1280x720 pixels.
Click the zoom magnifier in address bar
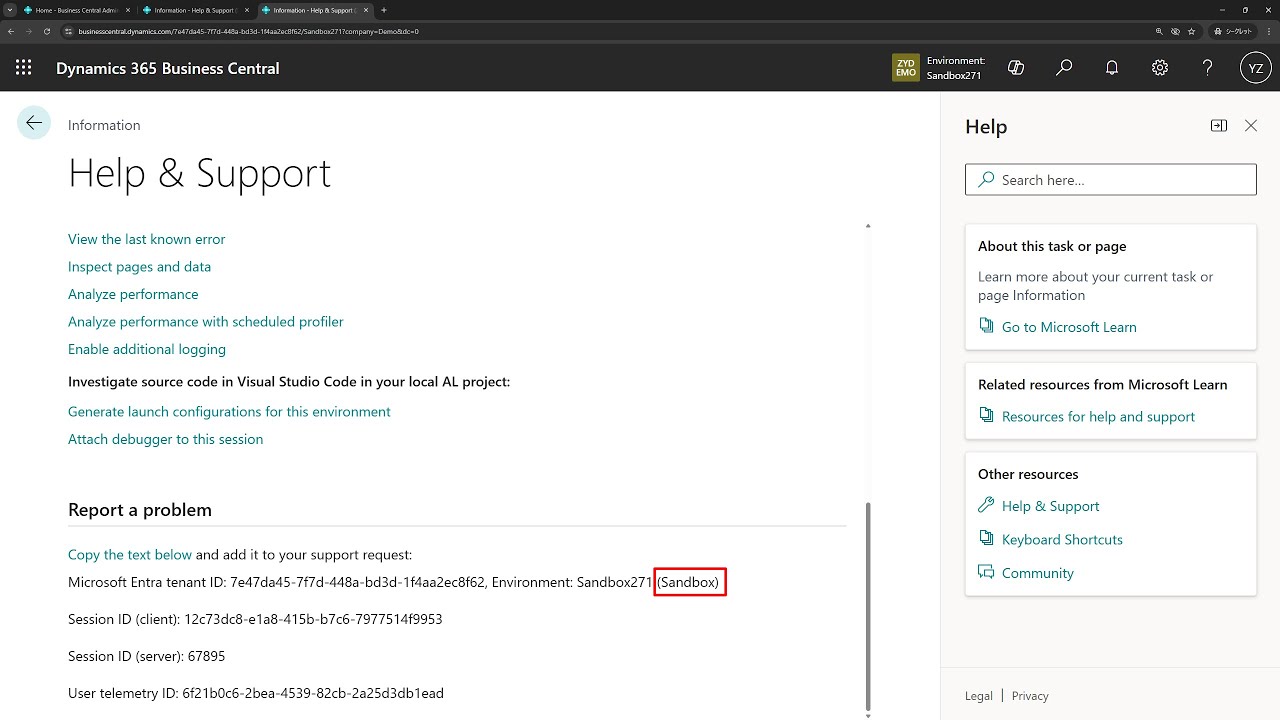coord(1158,31)
